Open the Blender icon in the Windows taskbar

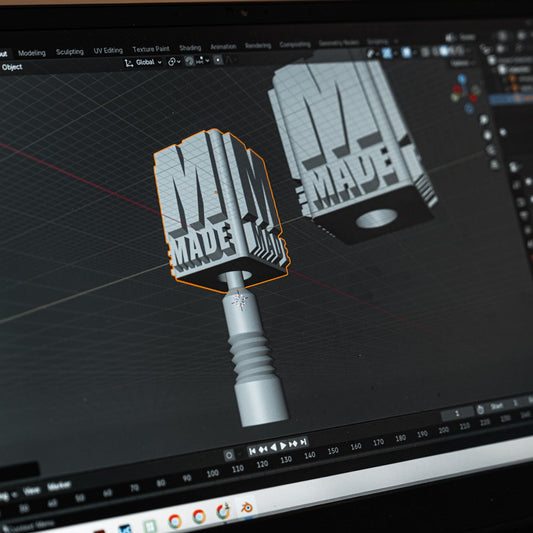[x=247, y=508]
